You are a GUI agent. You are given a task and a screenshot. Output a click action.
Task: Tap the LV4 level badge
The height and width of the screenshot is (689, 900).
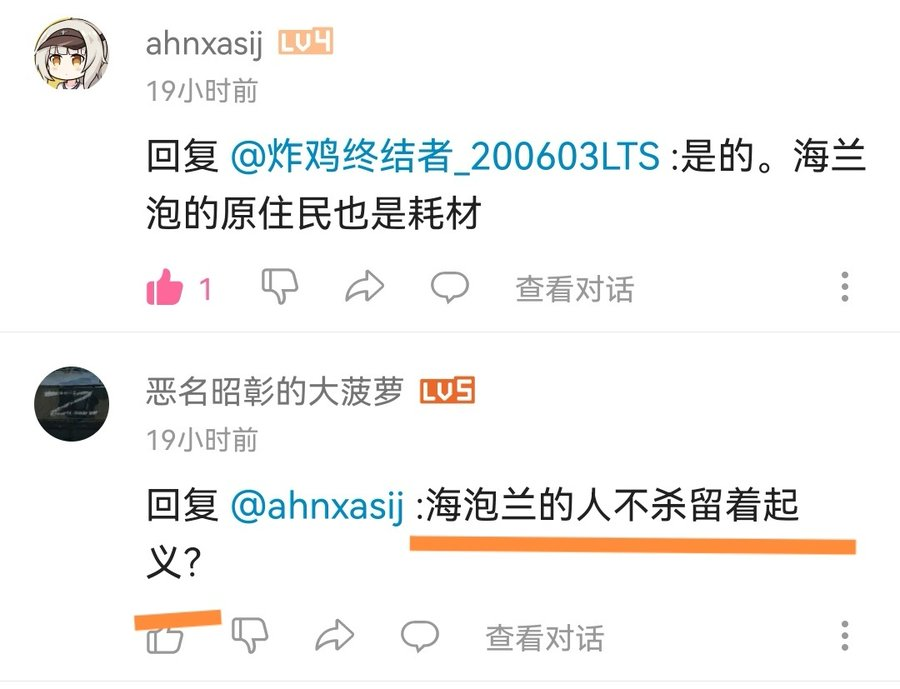[x=305, y=42]
